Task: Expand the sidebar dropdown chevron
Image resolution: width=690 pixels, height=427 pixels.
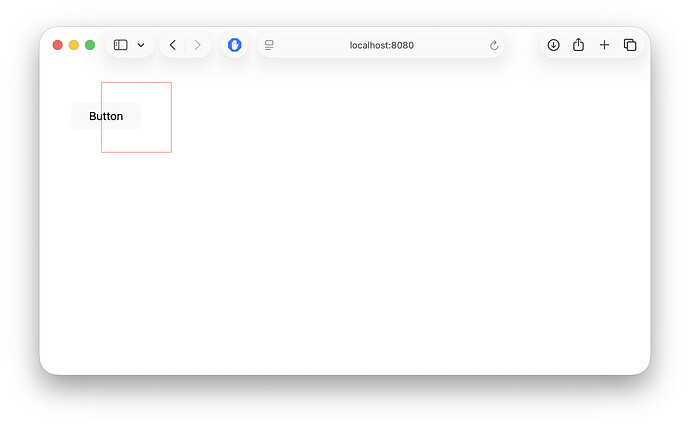Action: point(141,45)
